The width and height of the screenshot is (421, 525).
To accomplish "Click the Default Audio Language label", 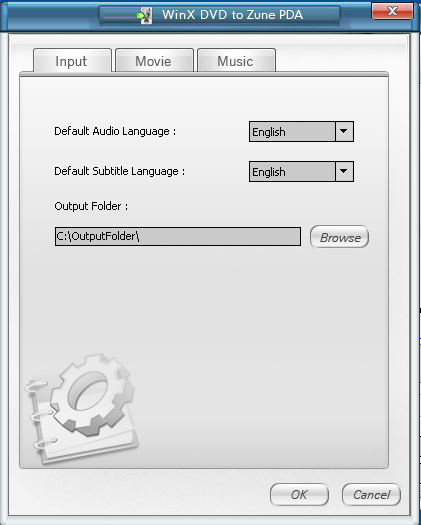I will [115, 131].
